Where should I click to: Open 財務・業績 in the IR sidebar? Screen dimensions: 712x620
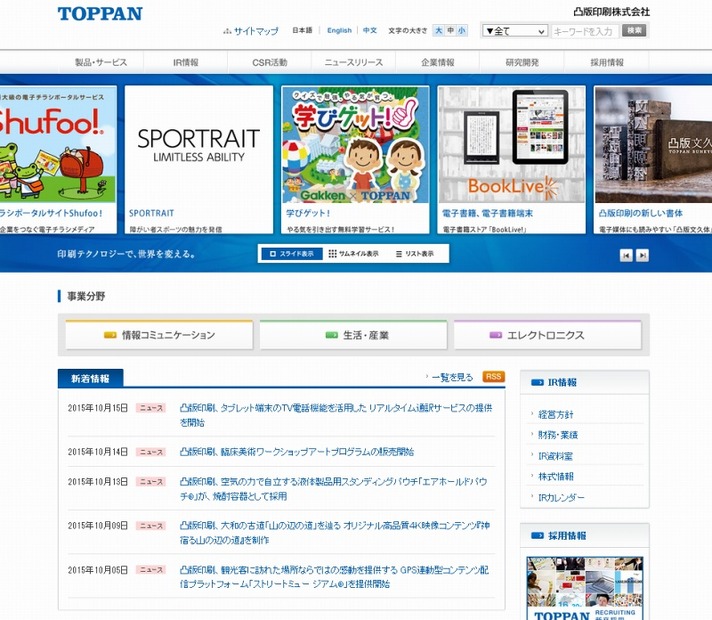[558, 435]
